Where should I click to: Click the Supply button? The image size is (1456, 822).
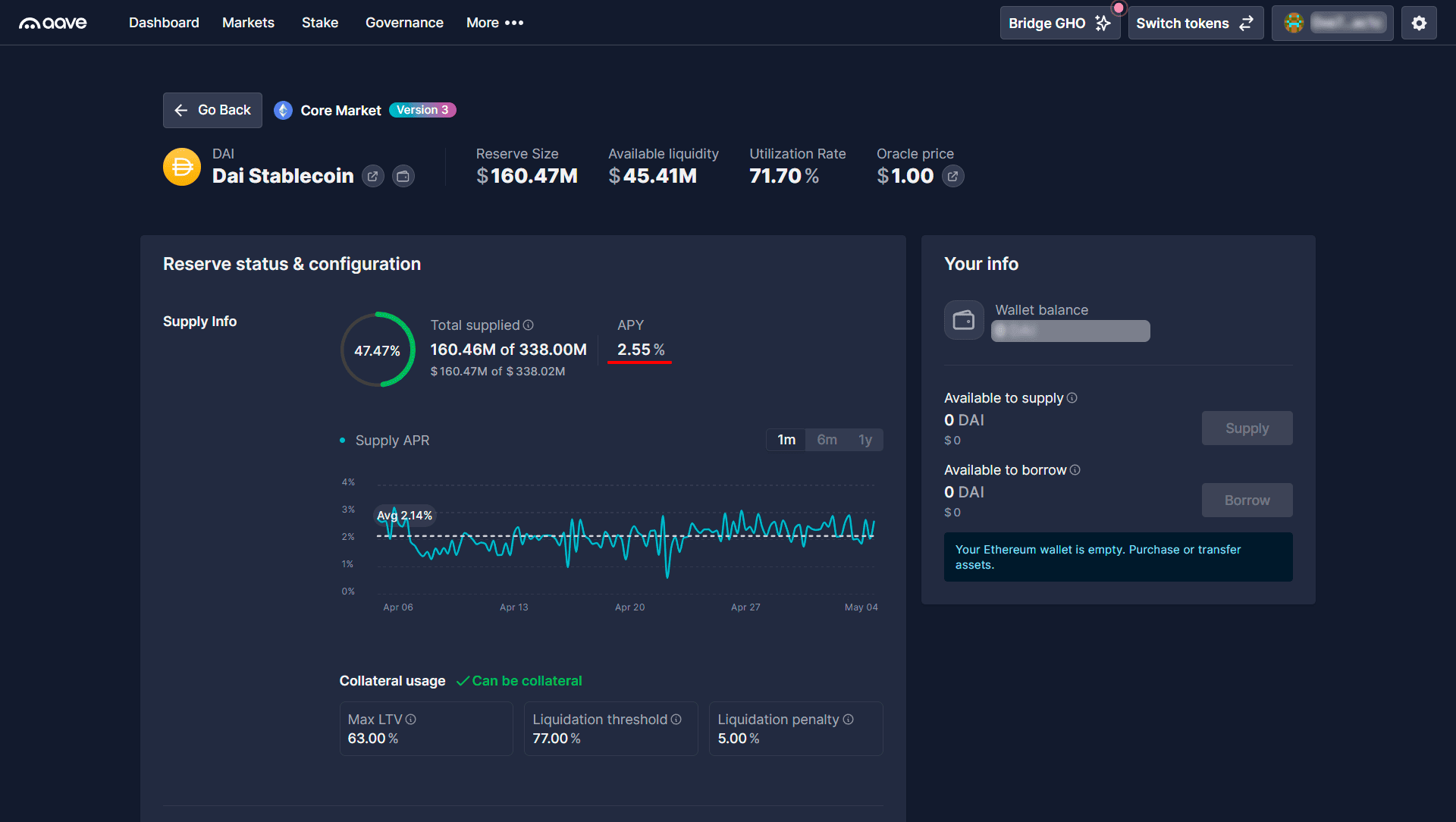coord(1247,428)
